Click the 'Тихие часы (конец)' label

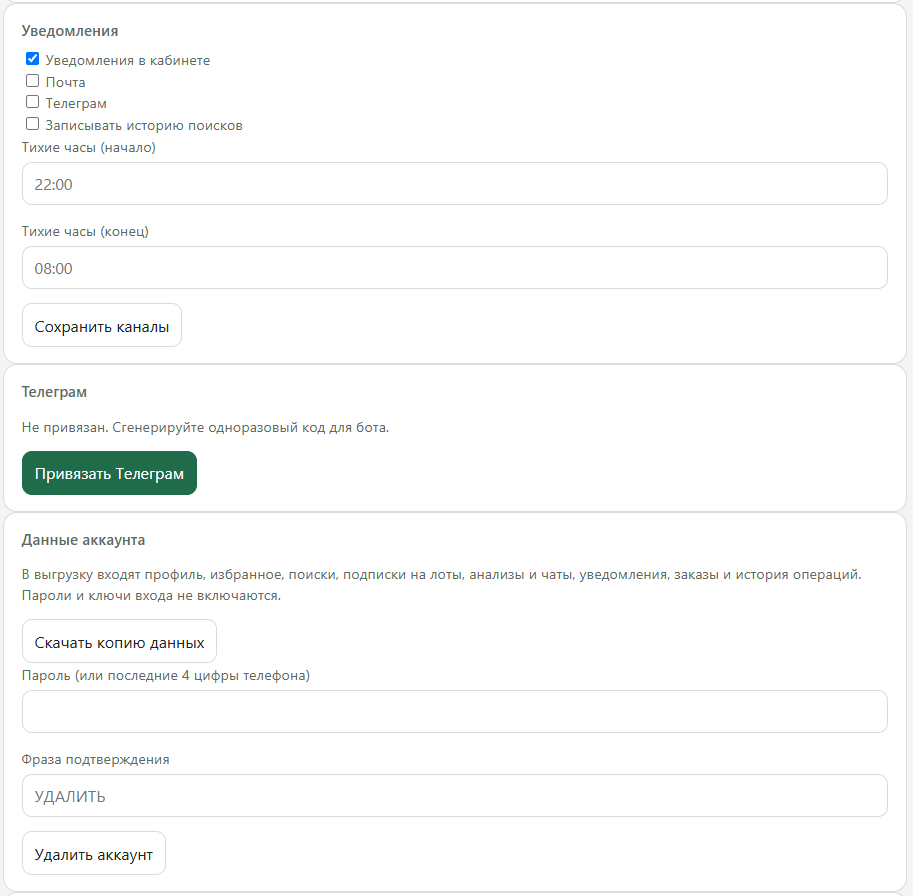coord(85,231)
